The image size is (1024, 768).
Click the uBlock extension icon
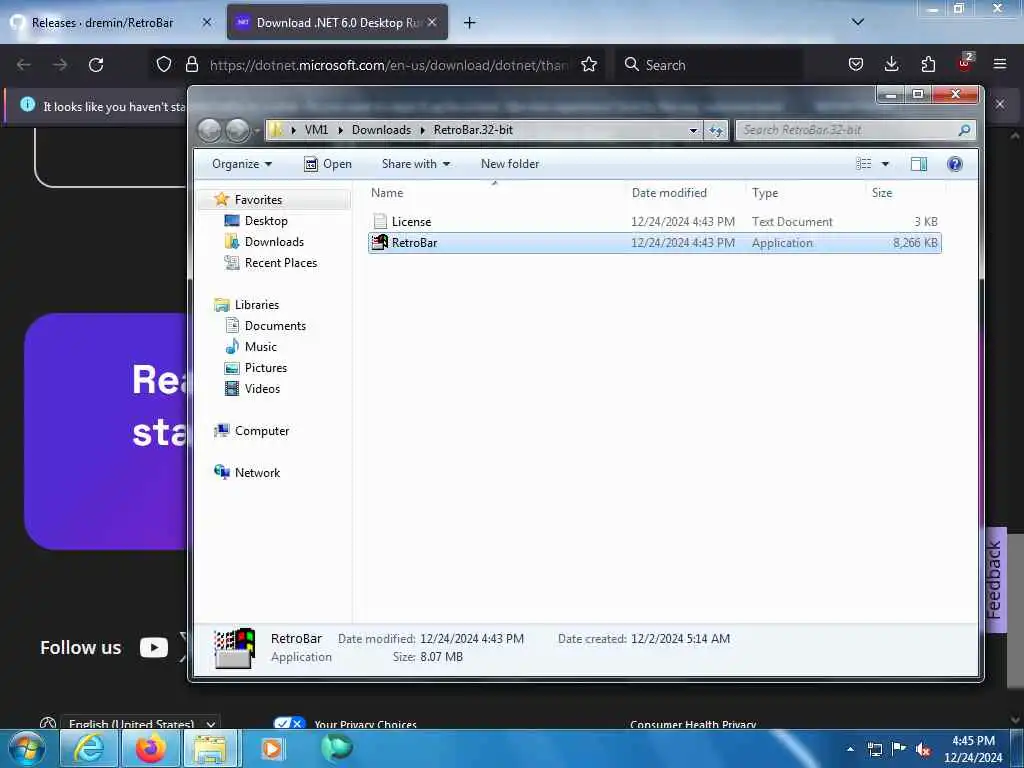click(x=965, y=63)
